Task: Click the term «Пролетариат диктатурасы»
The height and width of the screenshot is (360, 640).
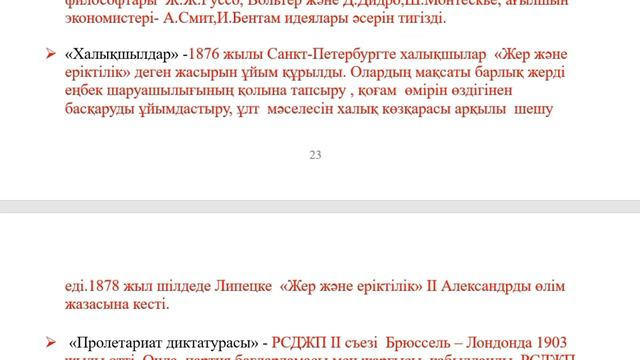Action: (164, 343)
